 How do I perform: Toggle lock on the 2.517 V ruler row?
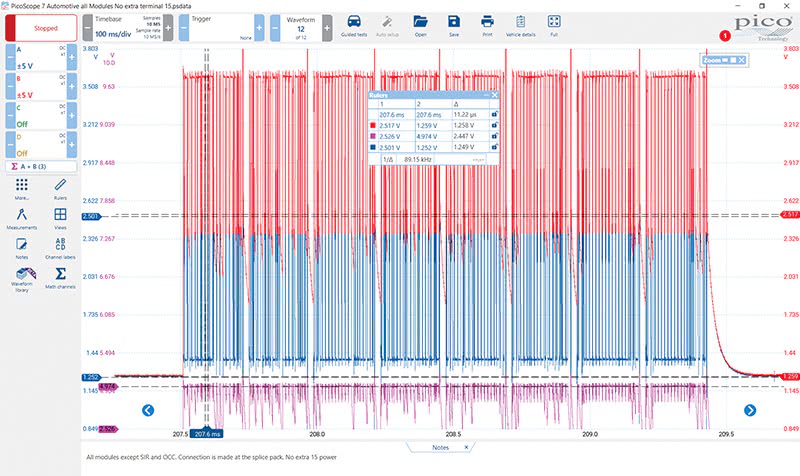point(494,125)
